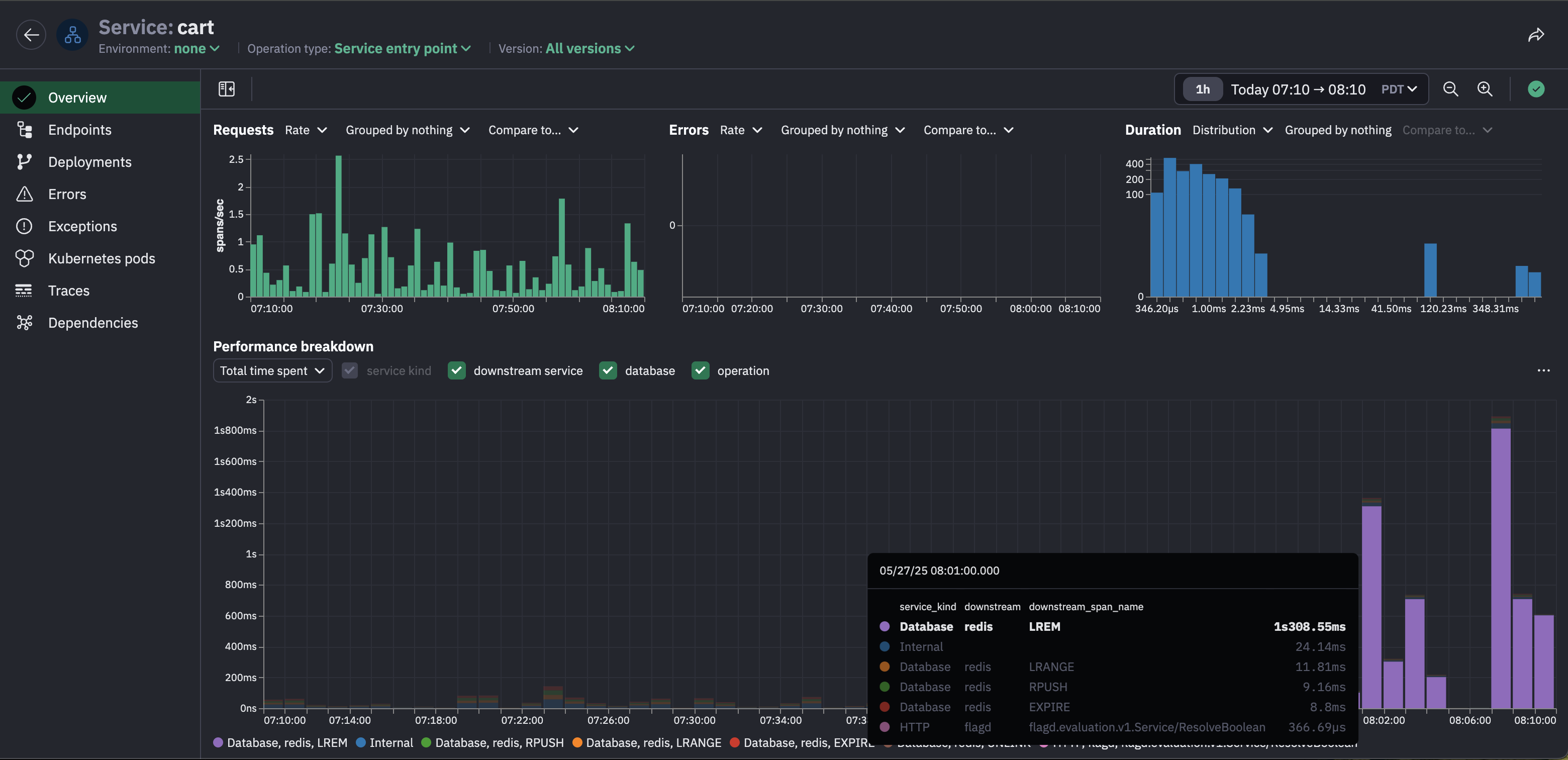Toggle the operation checkbox
Image resolution: width=1568 pixels, height=760 pixels.
(700, 370)
